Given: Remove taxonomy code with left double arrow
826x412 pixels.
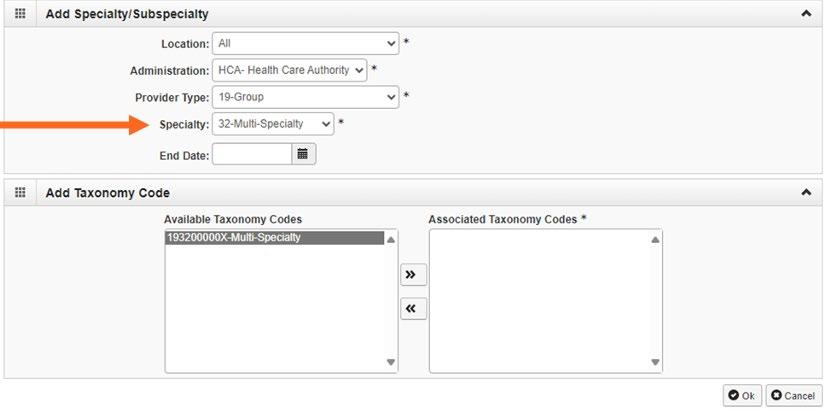Looking at the screenshot, I should 411,309.
